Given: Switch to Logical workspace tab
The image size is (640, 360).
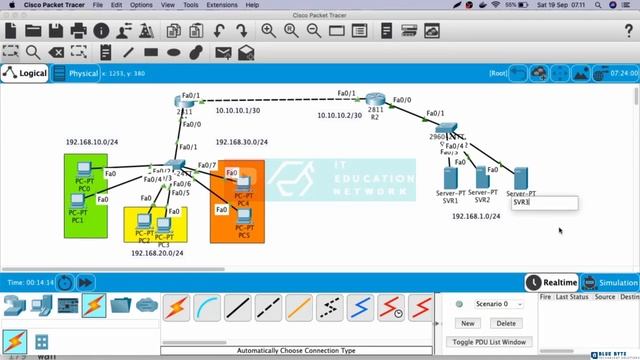Looking at the screenshot, I should (25, 73).
